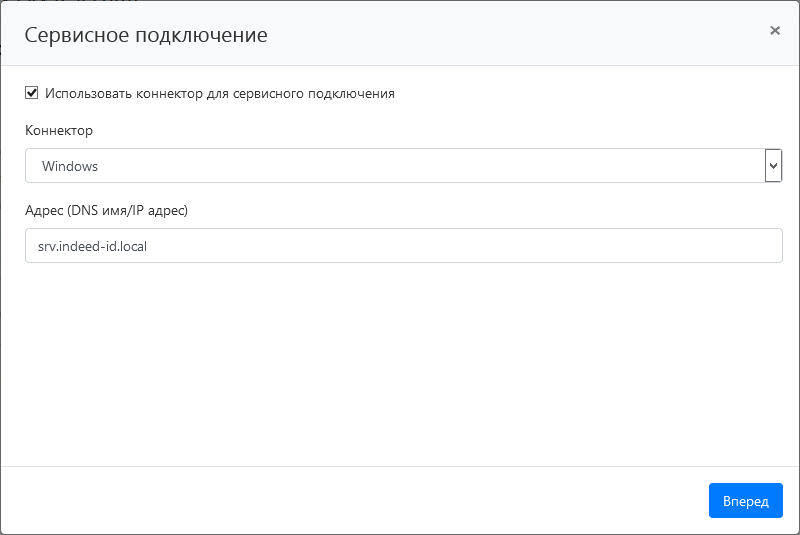
Task: Select the Windows value in connector combo box
Action: coord(70,166)
